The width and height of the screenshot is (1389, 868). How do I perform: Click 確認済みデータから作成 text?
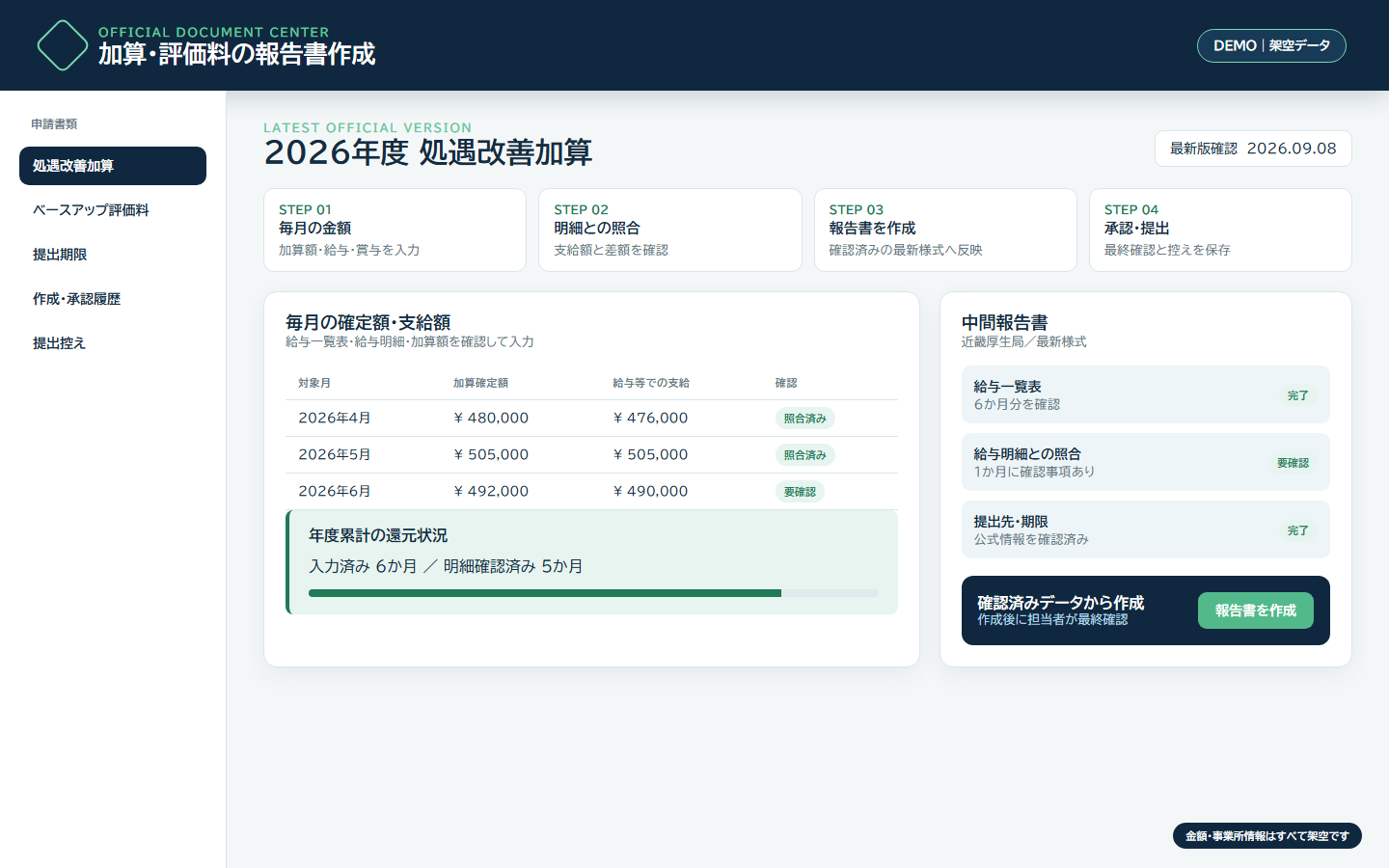pyautogui.click(x=1060, y=602)
